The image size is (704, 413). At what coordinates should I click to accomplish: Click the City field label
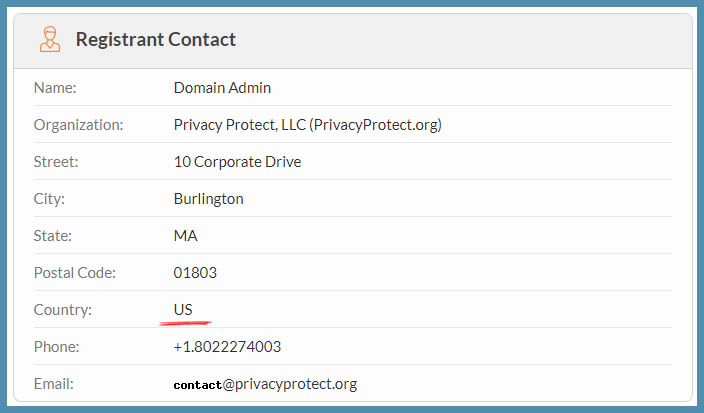pyautogui.click(x=49, y=199)
